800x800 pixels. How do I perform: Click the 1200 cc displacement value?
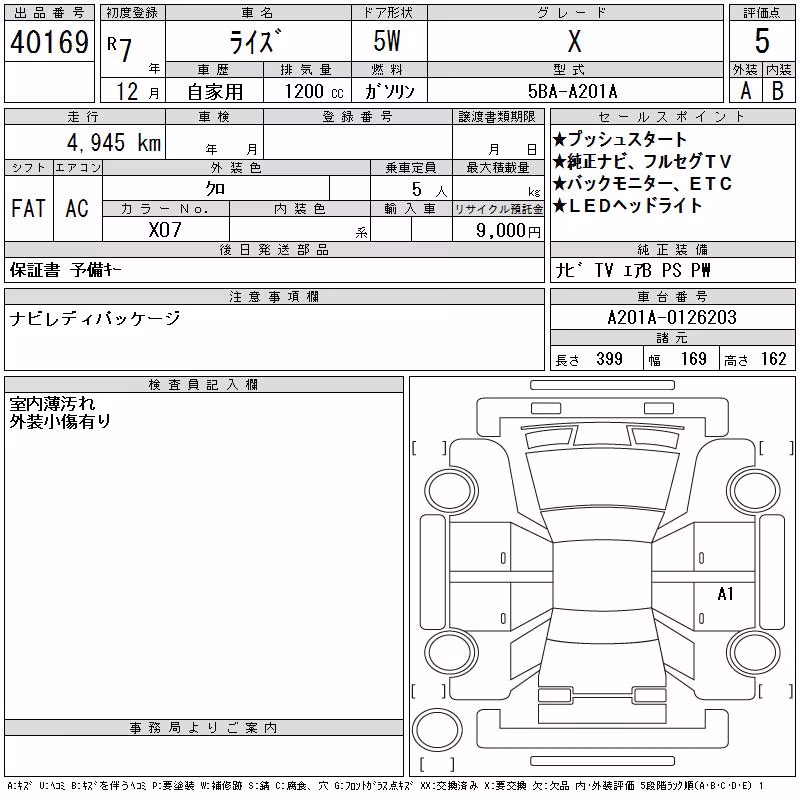click(x=314, y=92)
